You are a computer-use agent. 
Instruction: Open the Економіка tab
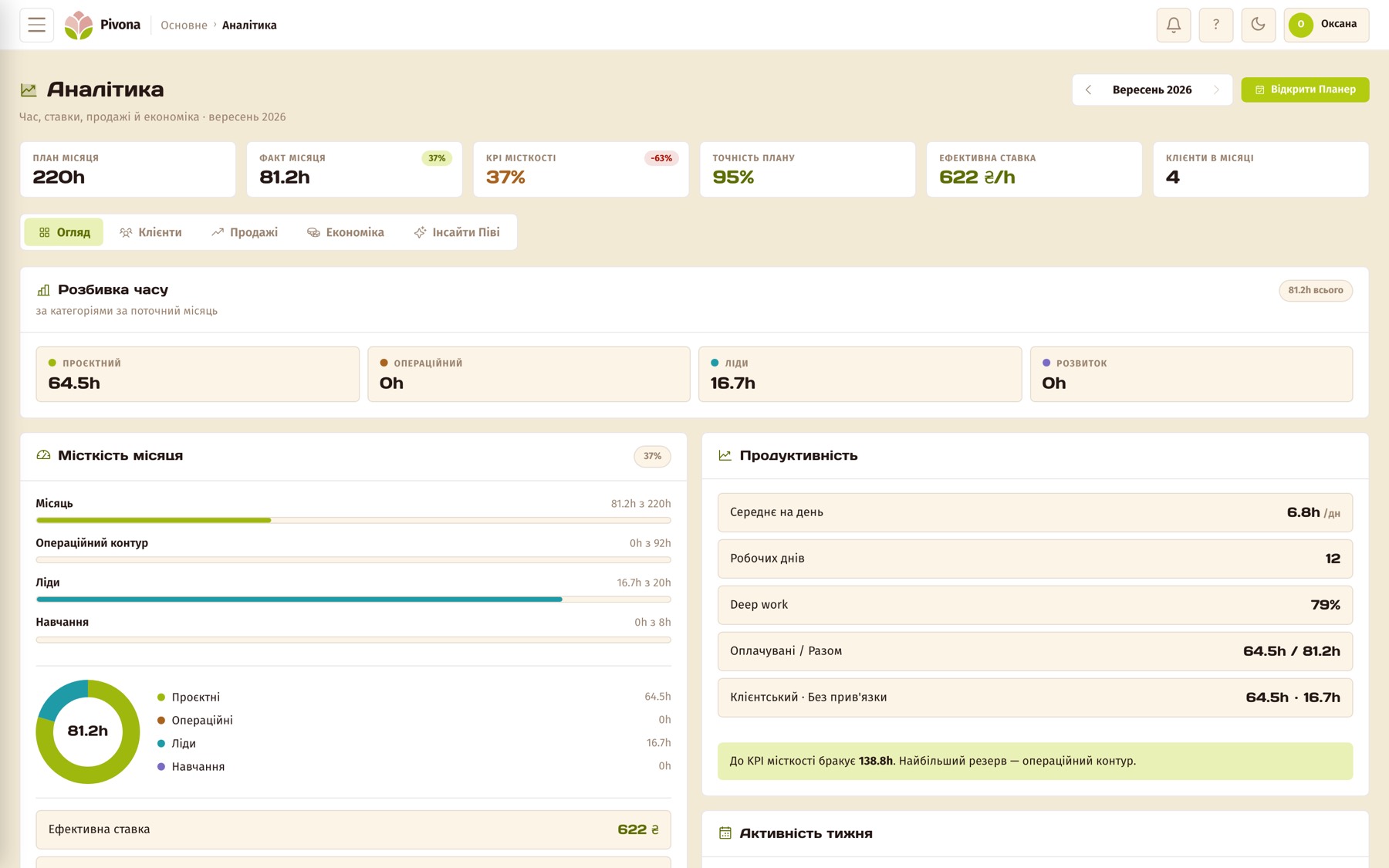click(345, 232)
